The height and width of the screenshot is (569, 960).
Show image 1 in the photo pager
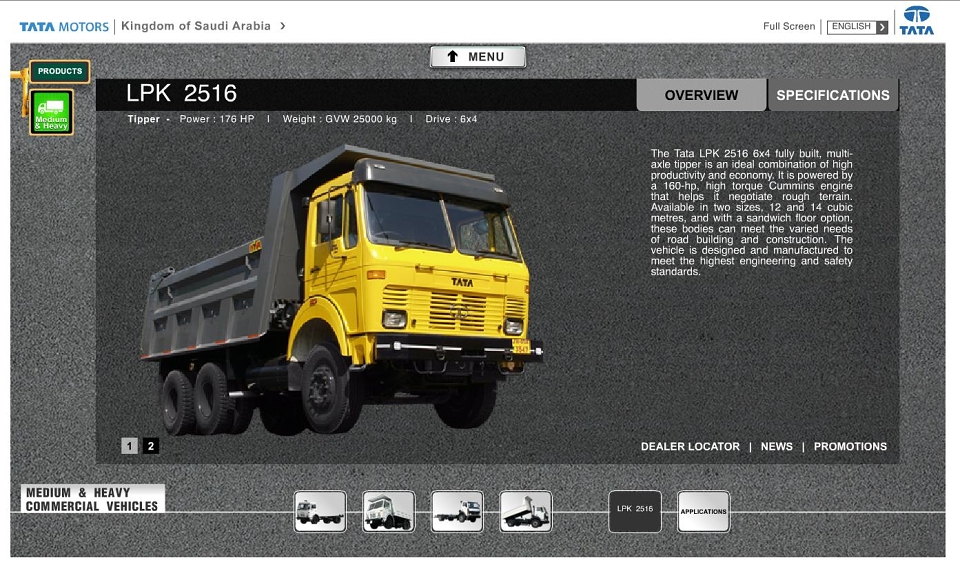pyautogui.click(x=129, y=446)
